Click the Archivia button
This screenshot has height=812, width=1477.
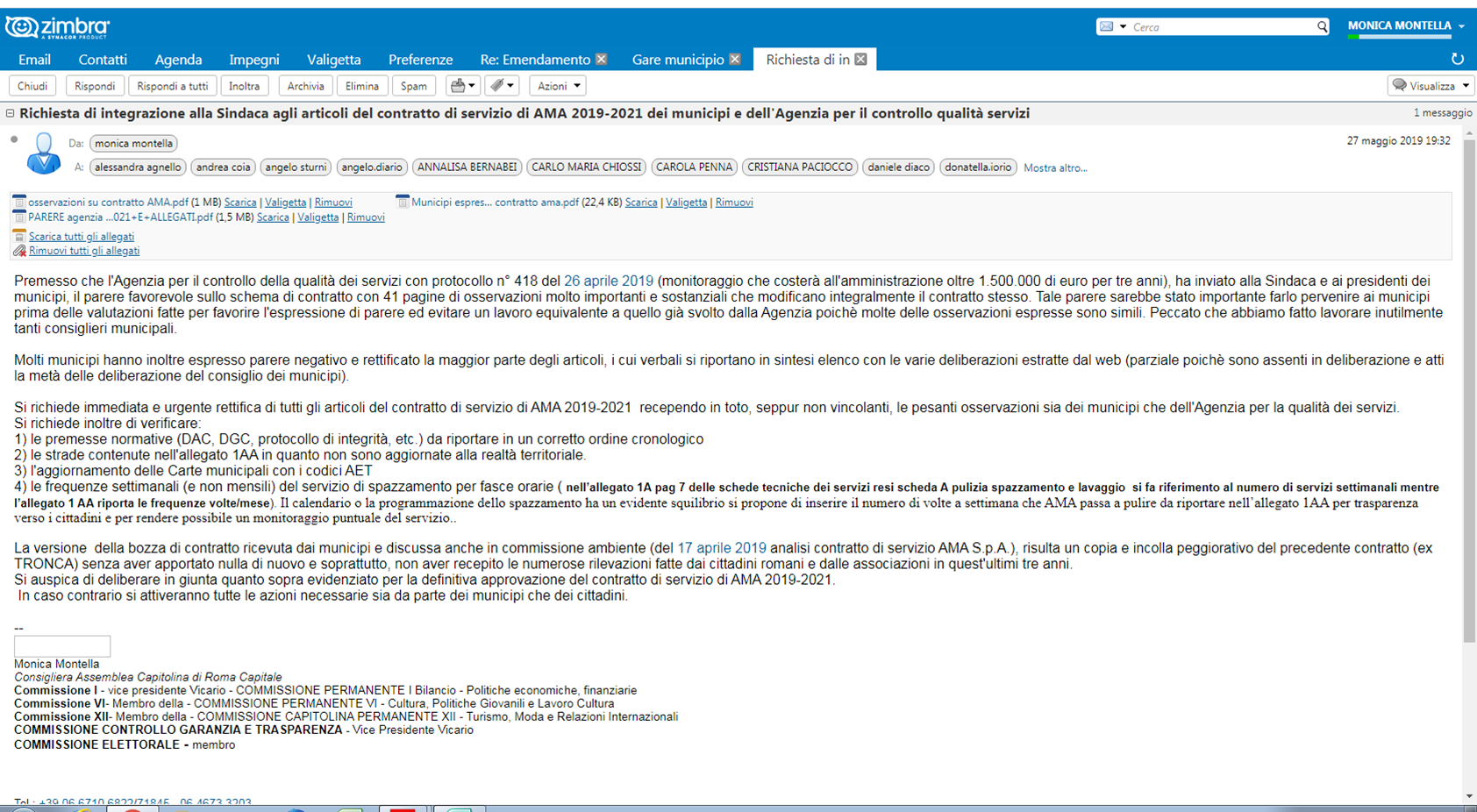(x=305, y=86)
